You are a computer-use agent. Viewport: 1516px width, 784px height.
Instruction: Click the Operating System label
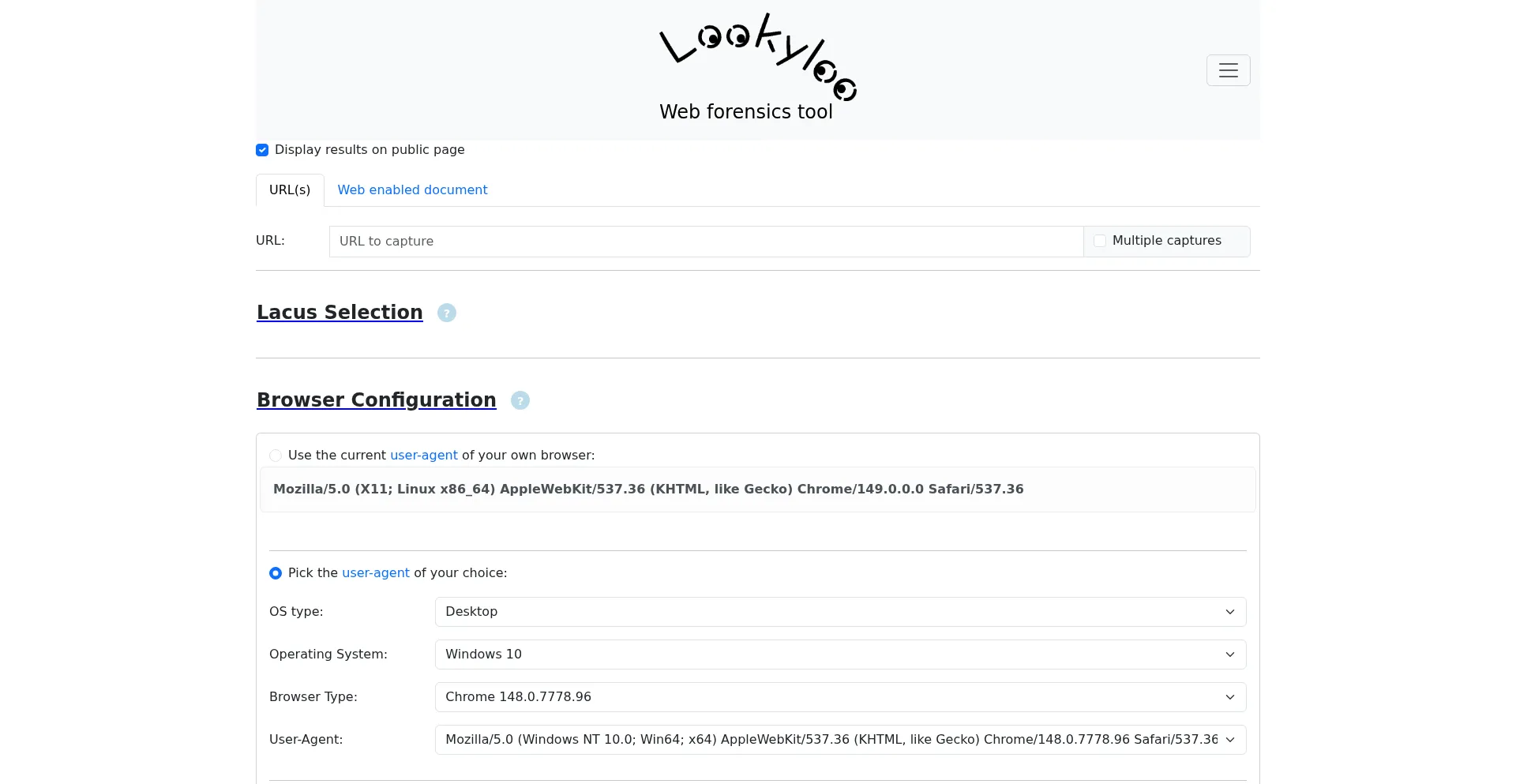pos(328,655)
